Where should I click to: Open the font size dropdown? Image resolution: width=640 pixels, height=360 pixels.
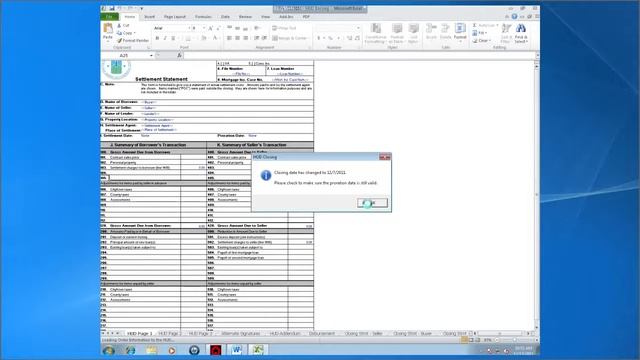click(204, 28)
